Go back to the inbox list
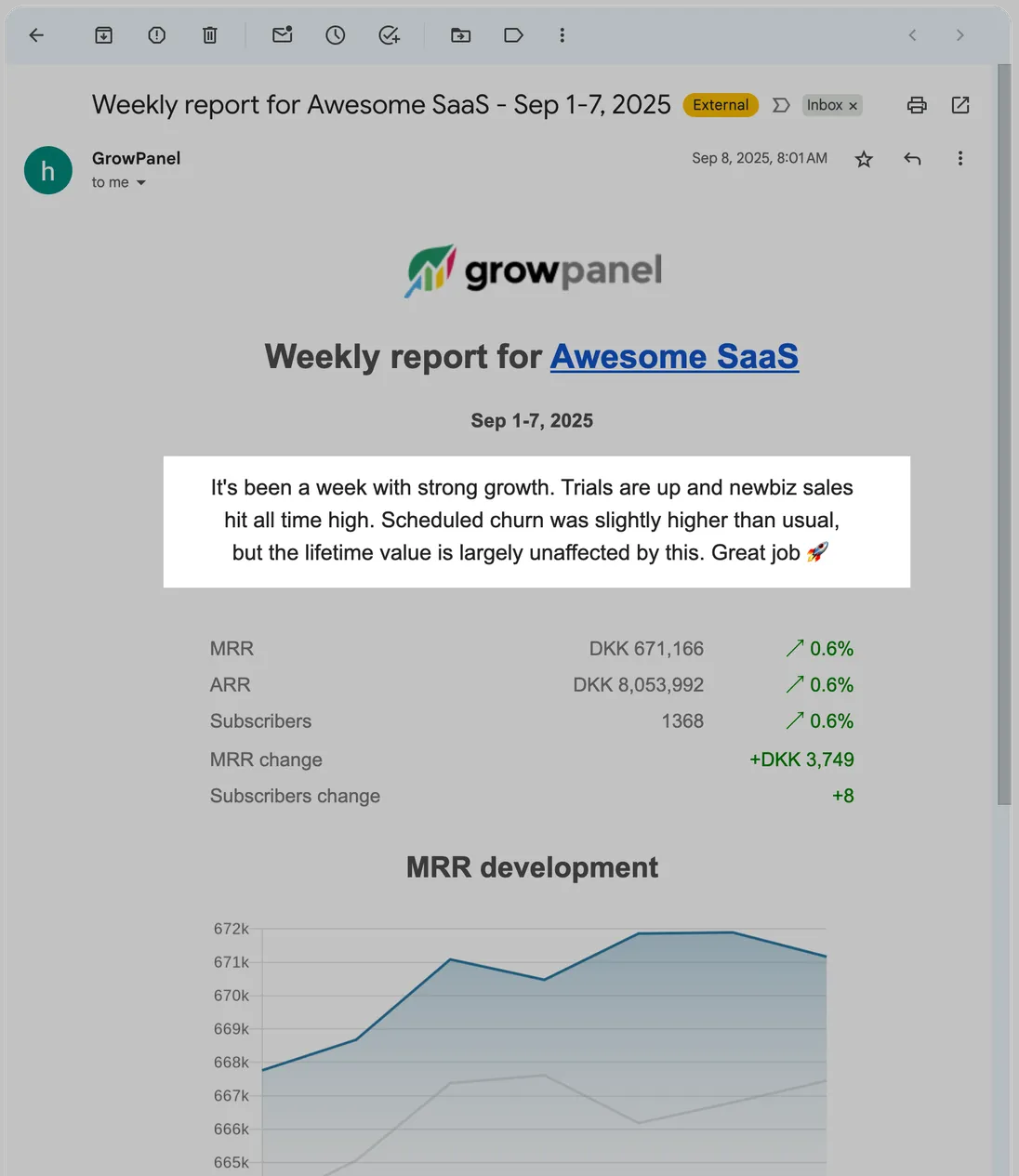The image size is (1019, 1176). (x=36, y=35)
